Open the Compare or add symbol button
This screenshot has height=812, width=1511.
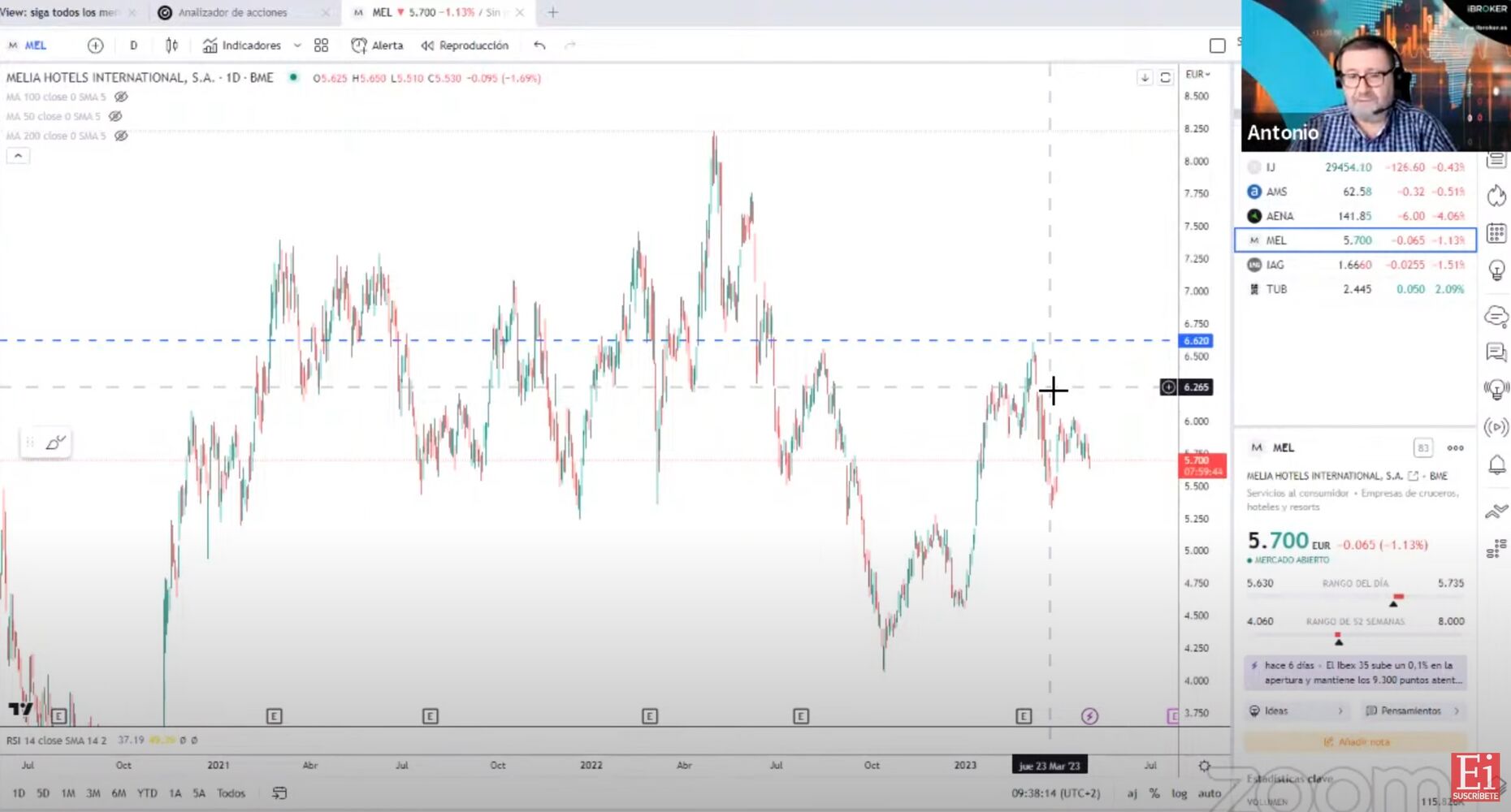tap(95, 45)
